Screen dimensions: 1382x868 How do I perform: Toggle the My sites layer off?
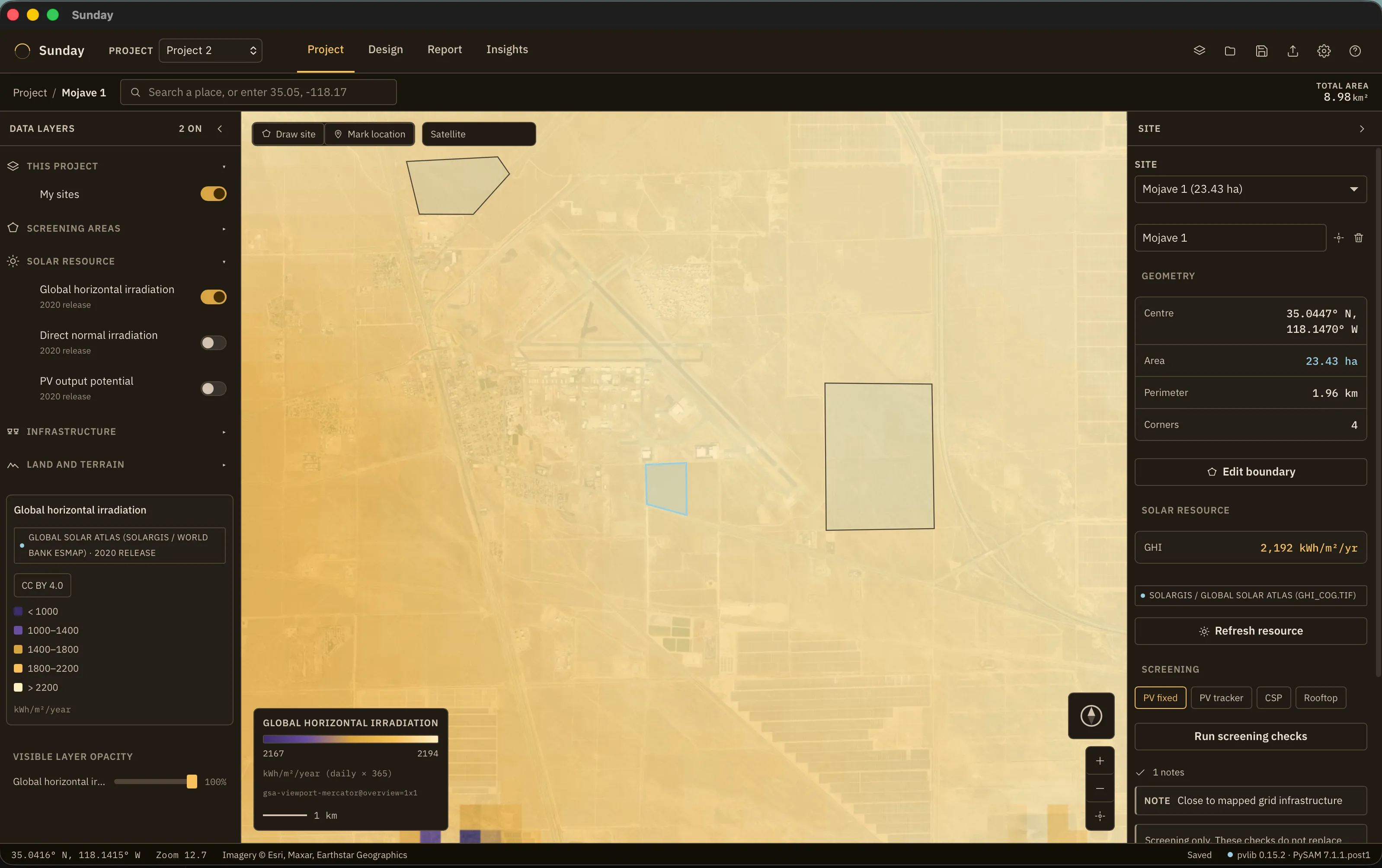pos(213,194)
